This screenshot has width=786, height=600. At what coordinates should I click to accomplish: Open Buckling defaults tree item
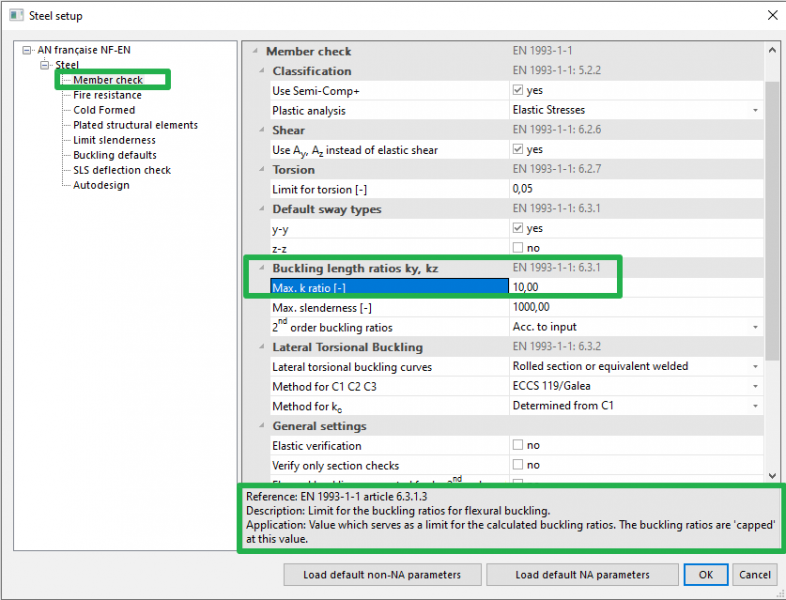(x=114, y=155)
